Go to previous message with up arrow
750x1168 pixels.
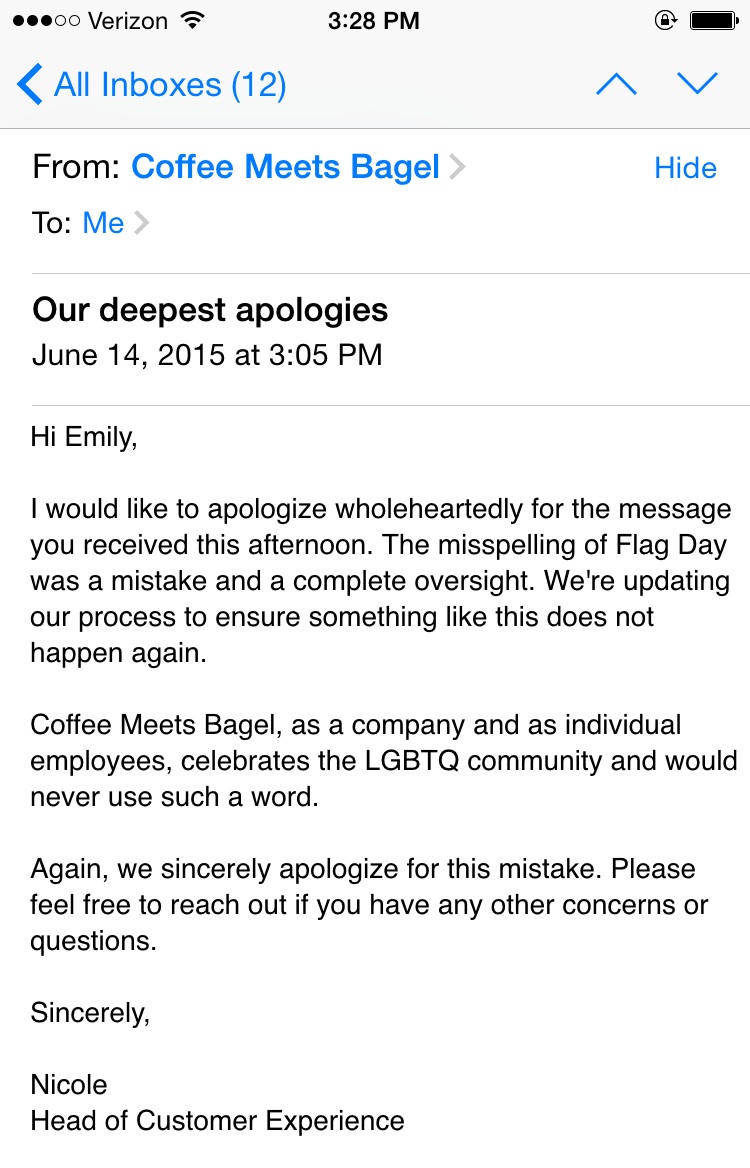[x=616, y=85]
